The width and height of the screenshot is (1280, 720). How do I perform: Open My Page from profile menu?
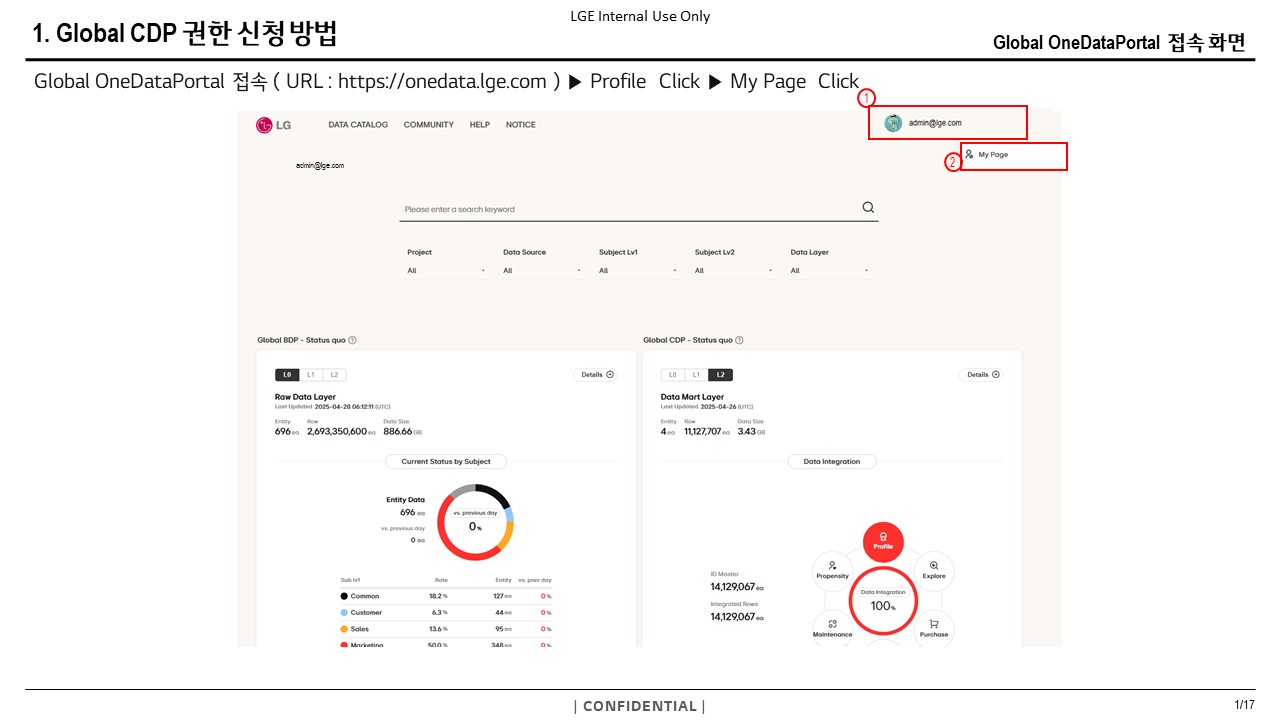coord(992,155)
